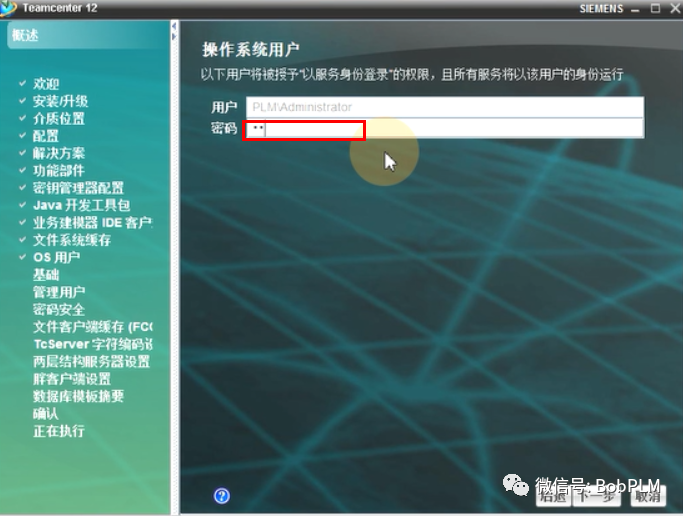The width and height of the screenshot is (683, 516).
Task: Close the Teamcenter installer window
Action: (x=675, y=8)
